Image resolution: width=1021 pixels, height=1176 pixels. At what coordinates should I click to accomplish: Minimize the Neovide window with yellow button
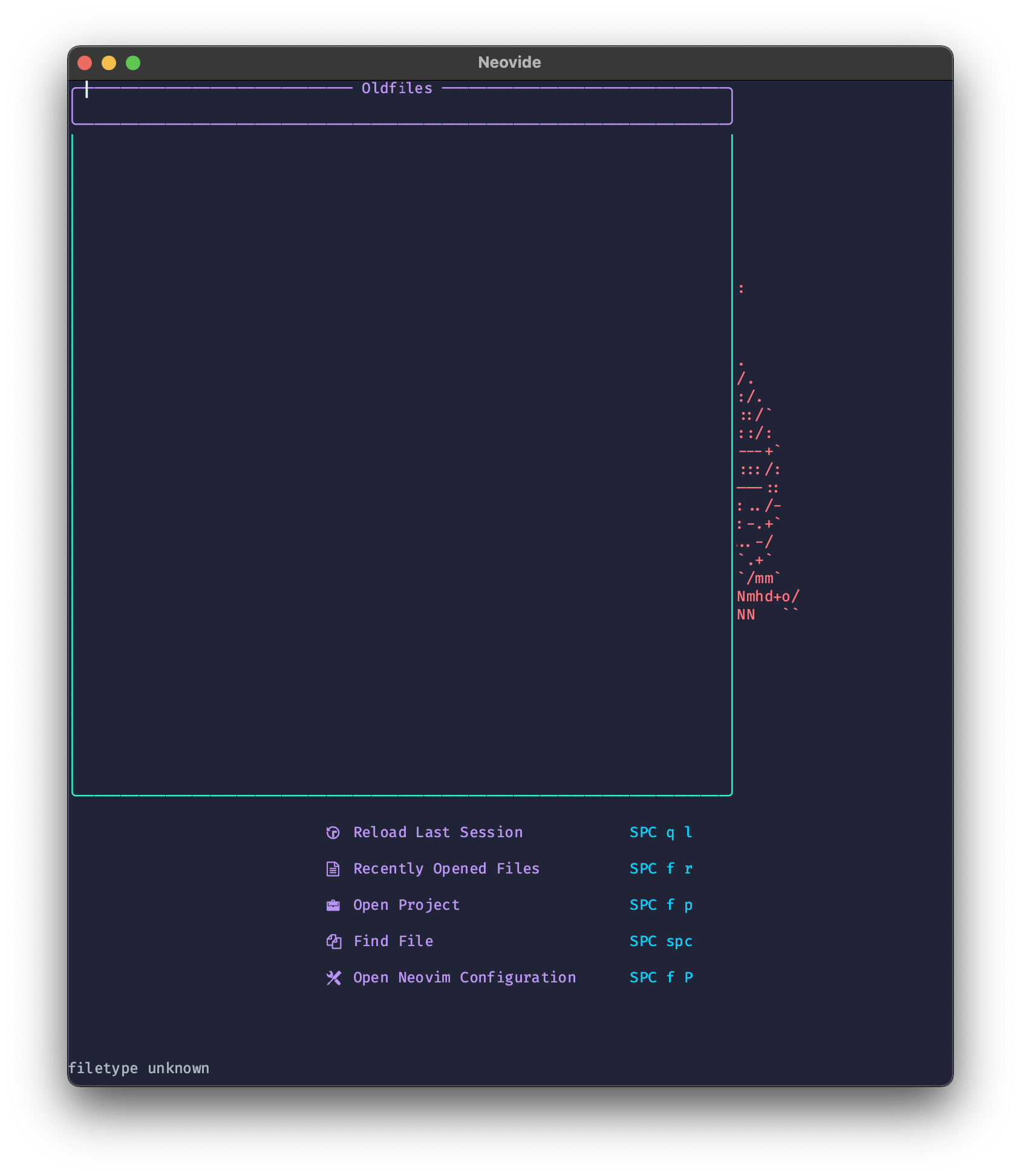pos(109,63)
